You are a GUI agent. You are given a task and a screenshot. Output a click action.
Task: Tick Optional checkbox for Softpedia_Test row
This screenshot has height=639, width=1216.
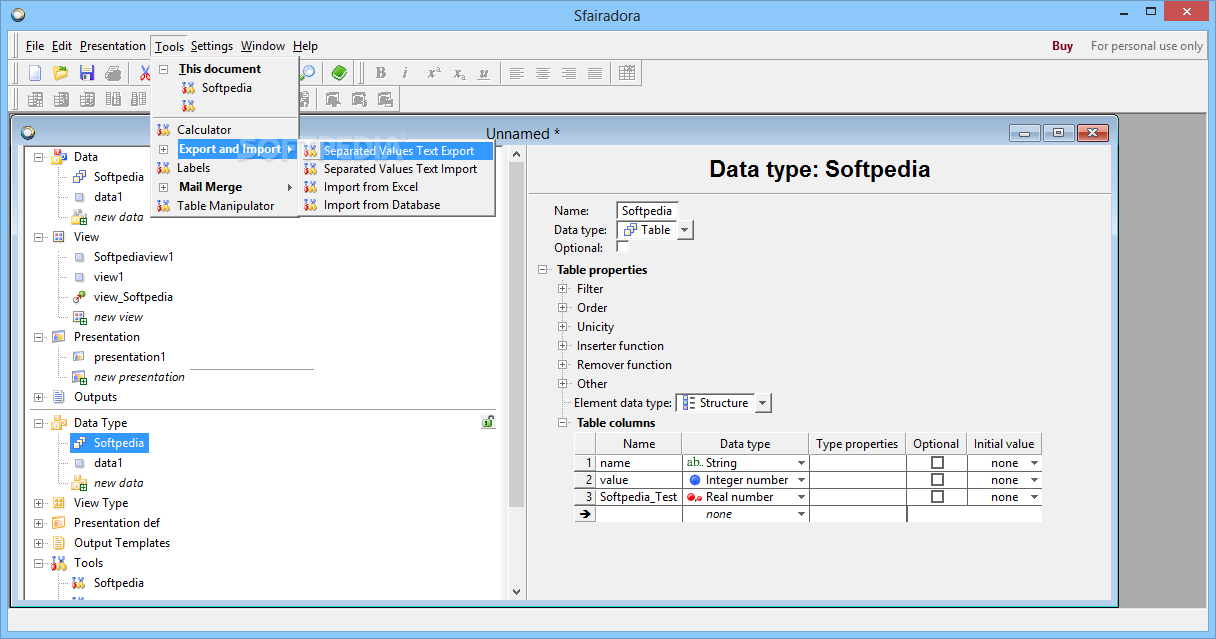click(937, 497)
